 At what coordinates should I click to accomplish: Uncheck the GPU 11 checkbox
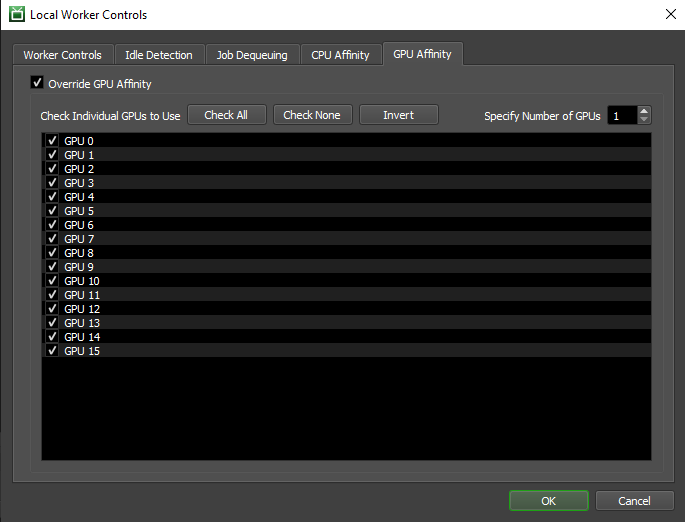(52, 294)
